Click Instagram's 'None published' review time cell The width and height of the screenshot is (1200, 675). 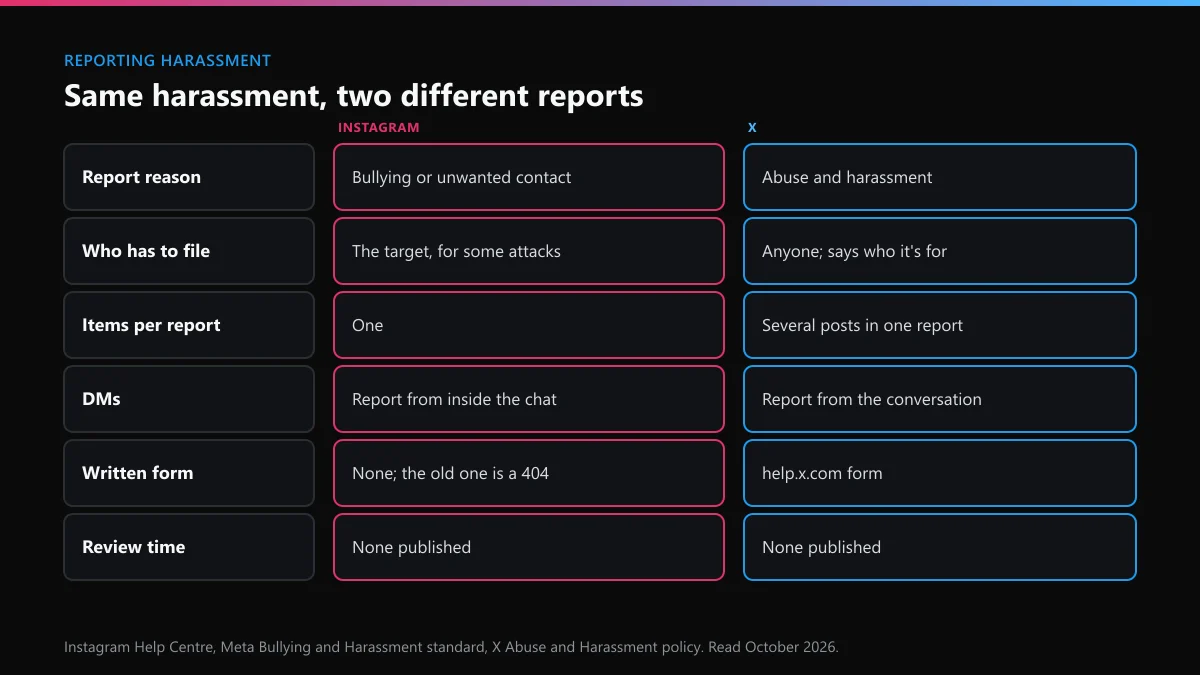[529, 547]
